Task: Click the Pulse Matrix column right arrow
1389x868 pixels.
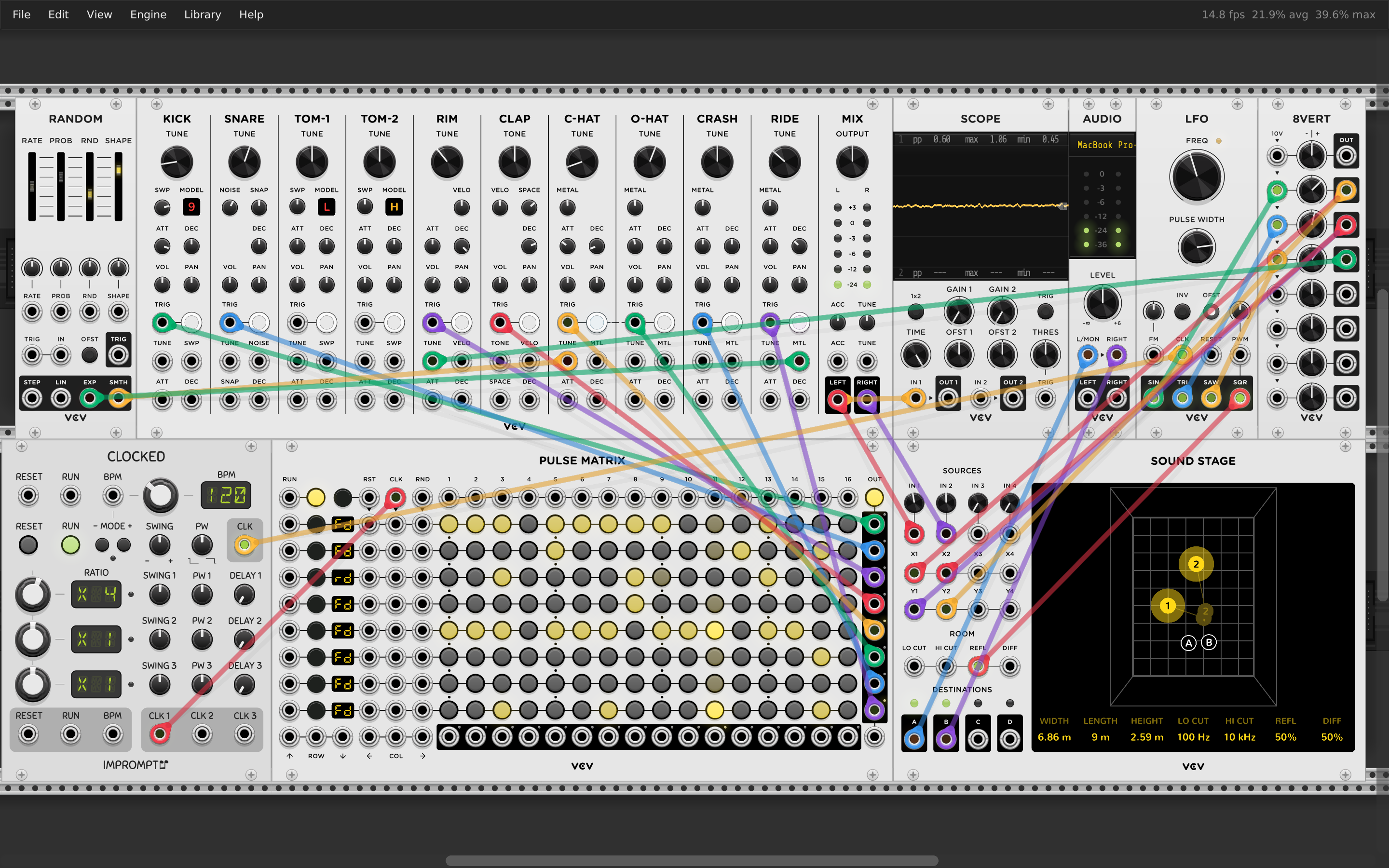Action: (422, 756)
